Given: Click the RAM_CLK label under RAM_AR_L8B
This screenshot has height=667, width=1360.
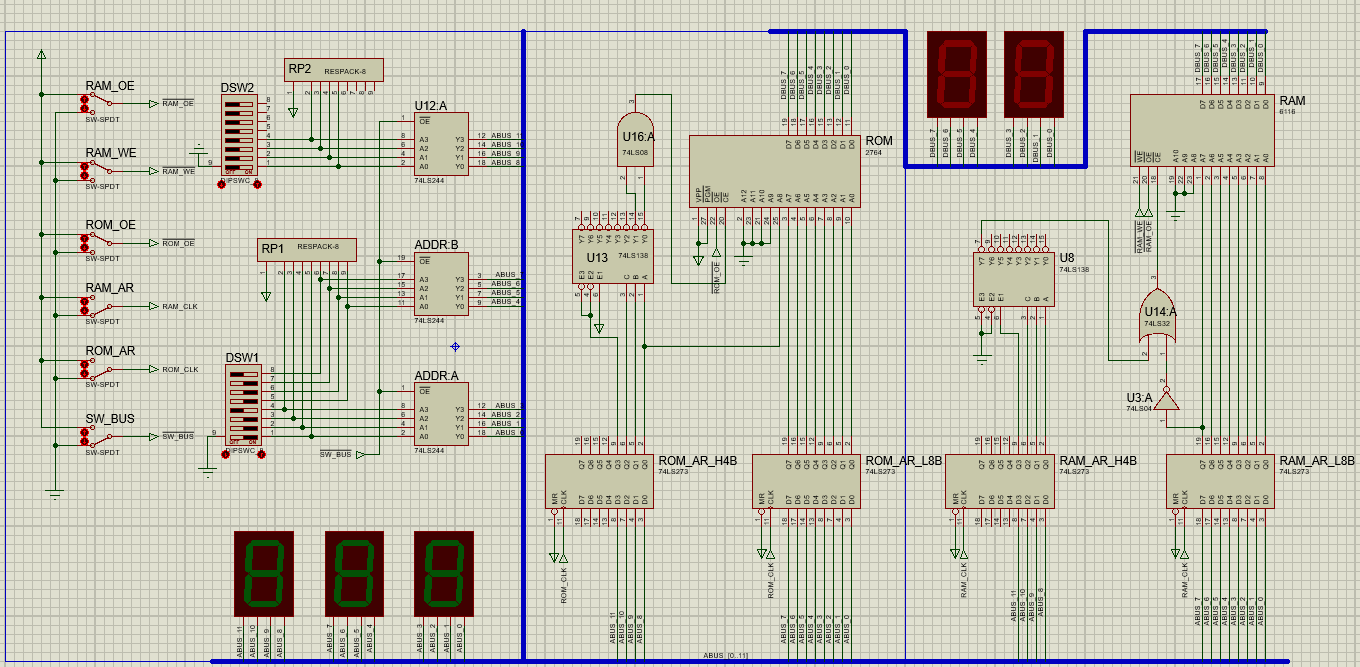Looking at the screenshot, I should tap(1185, 582).
